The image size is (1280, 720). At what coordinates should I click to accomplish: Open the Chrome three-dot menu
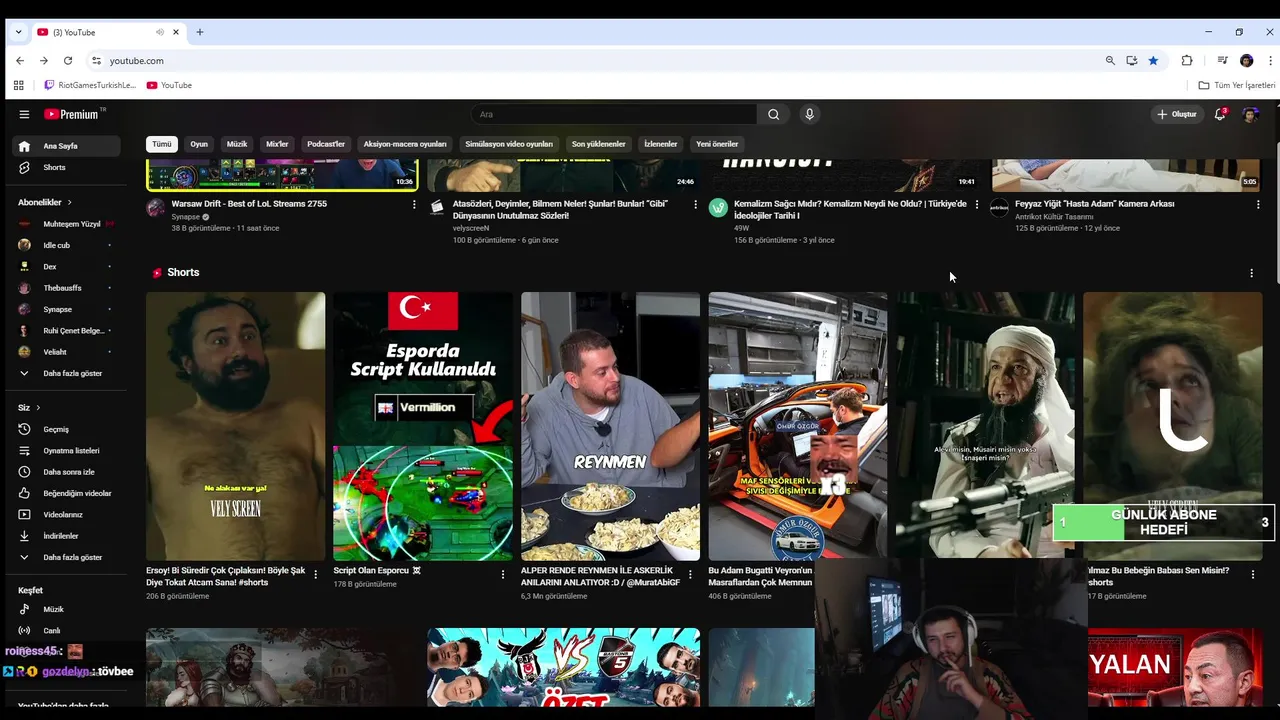point(1270,61)
